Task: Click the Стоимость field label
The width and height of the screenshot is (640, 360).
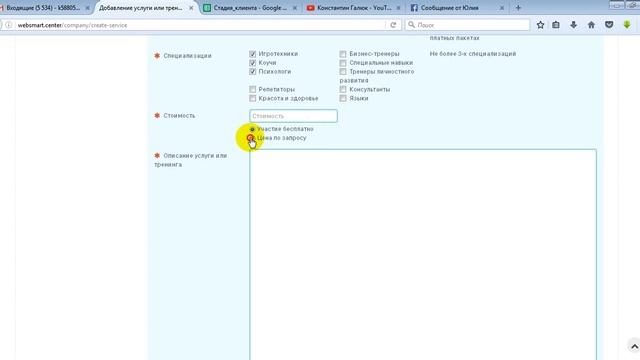Action: click(179, 116)
